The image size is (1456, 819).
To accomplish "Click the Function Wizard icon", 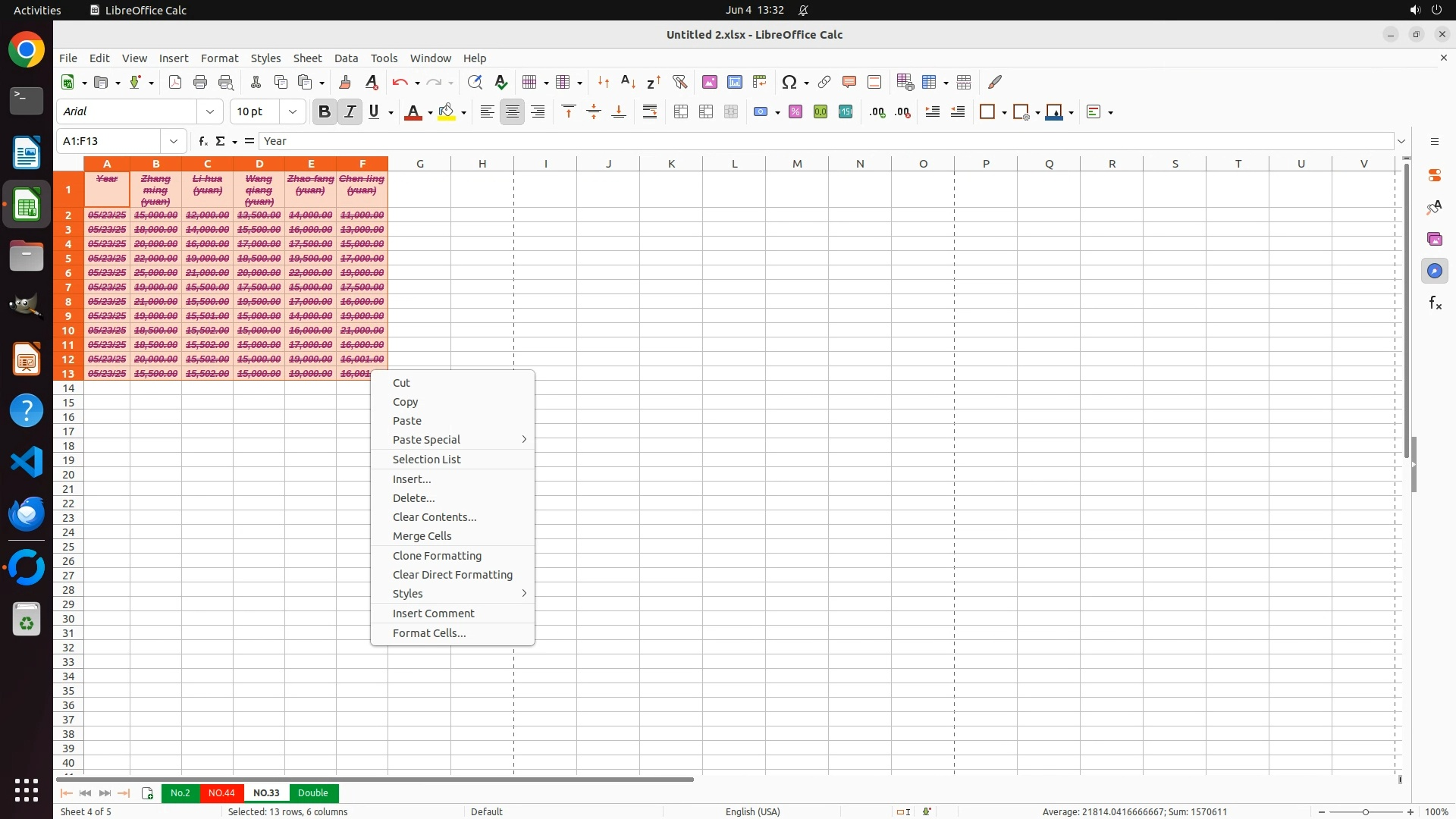I will point(202,141).
